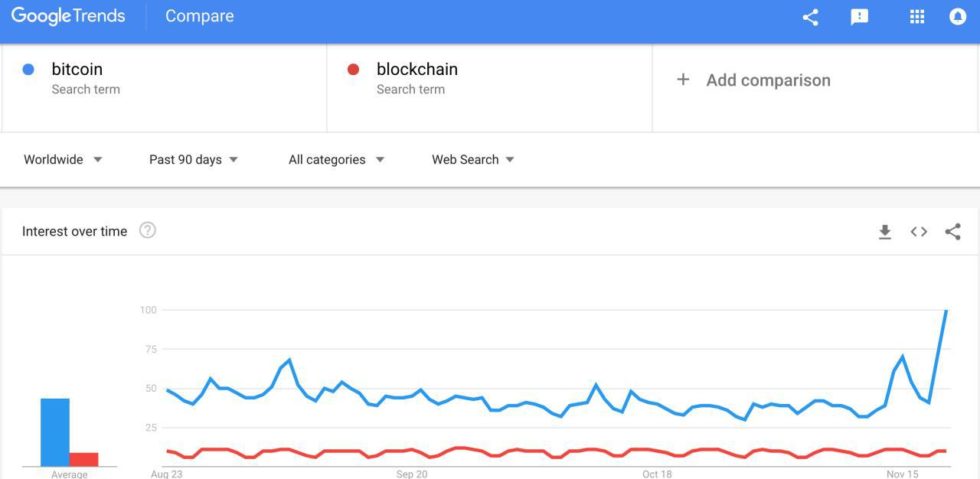Image resolution: width=980 pixels, height=479 pixels.
Task: Expand the Worldwide region dropdown
Action: tap(63, 160)
